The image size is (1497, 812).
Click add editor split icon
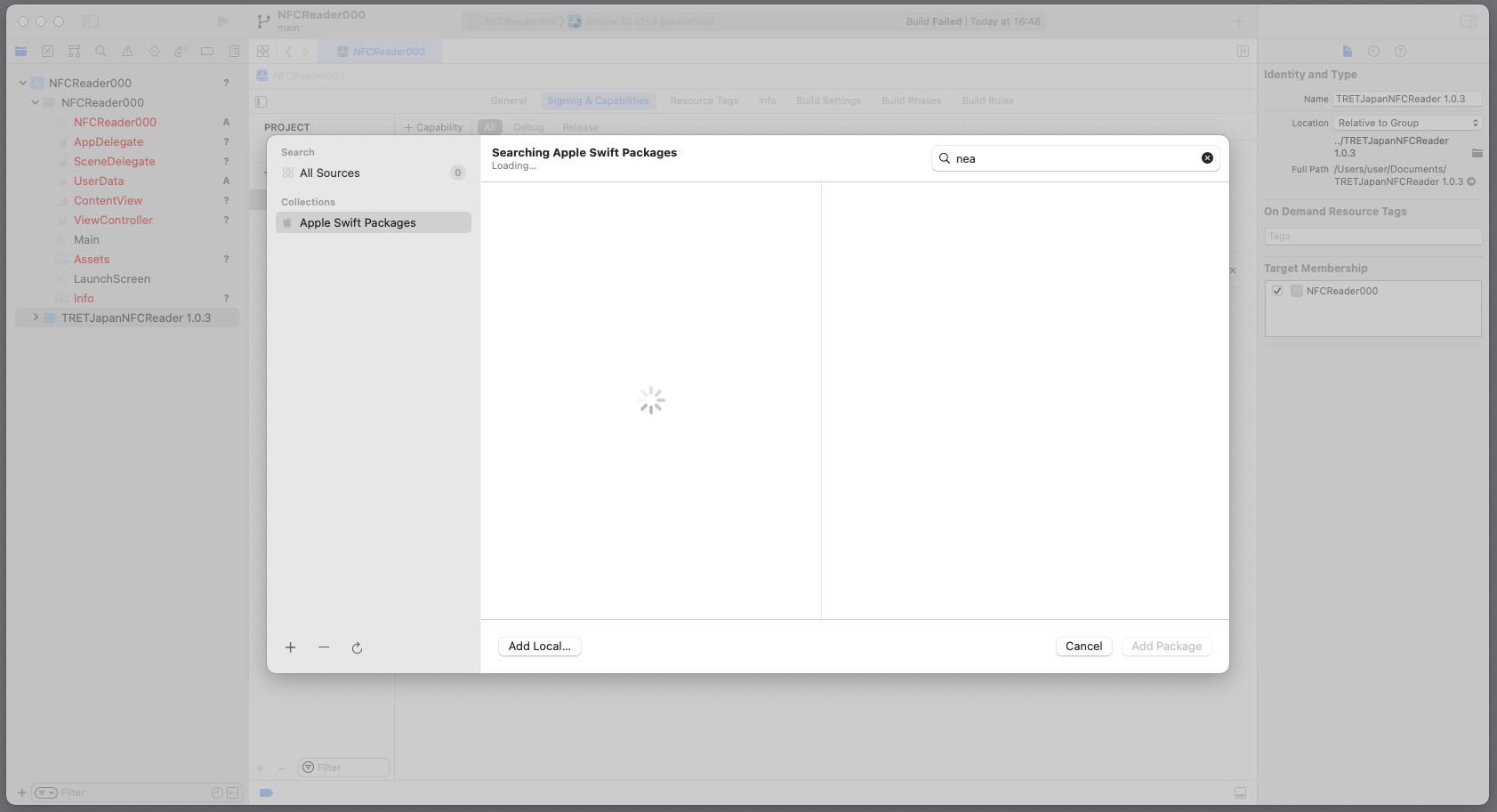tap(1243, 52)
